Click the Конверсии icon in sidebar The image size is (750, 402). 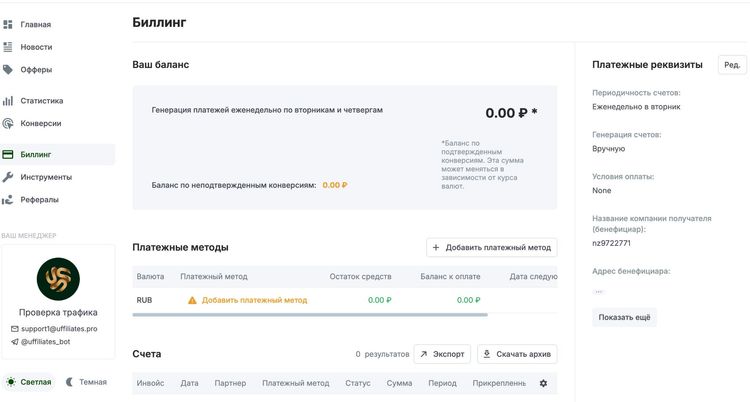[8, 124]
